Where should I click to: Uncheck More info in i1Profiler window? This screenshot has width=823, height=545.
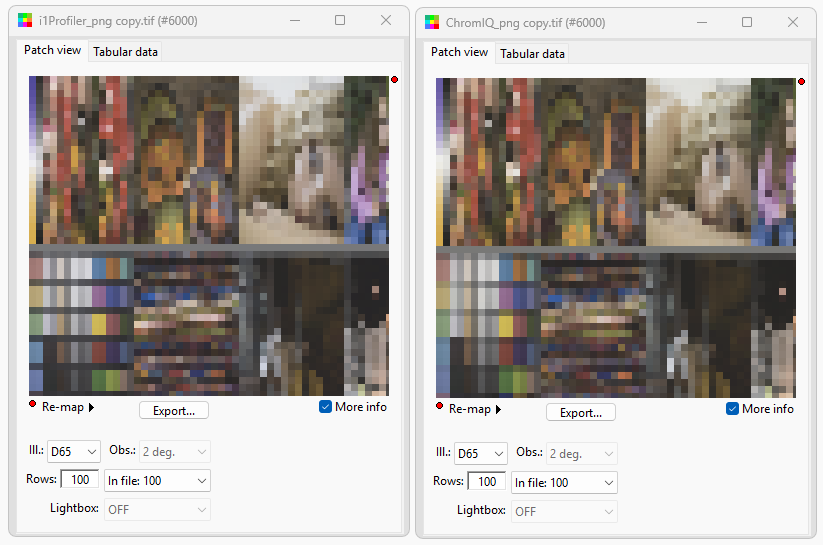325,407
